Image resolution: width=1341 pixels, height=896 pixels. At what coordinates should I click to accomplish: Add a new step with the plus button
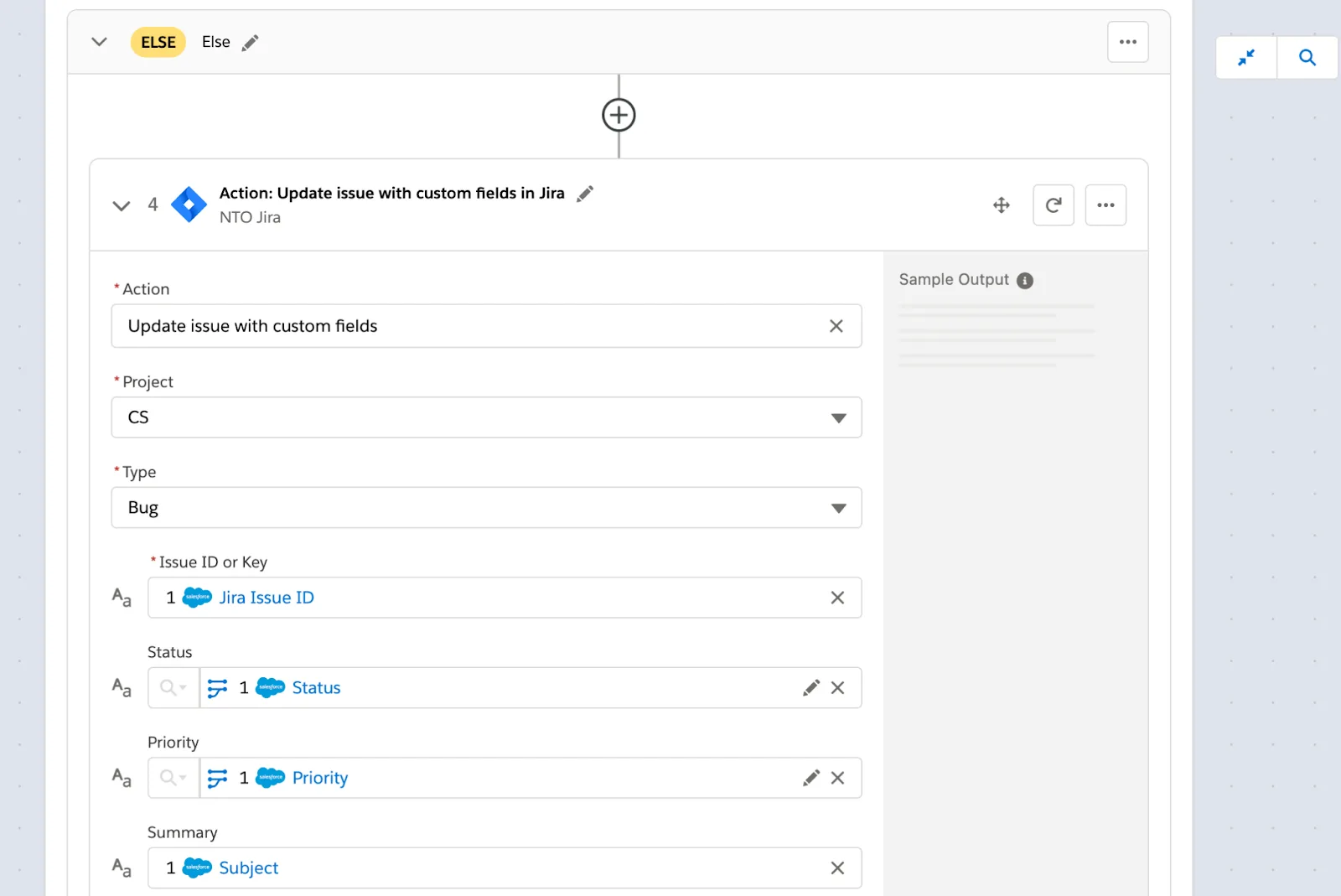(x=618, y=115)
